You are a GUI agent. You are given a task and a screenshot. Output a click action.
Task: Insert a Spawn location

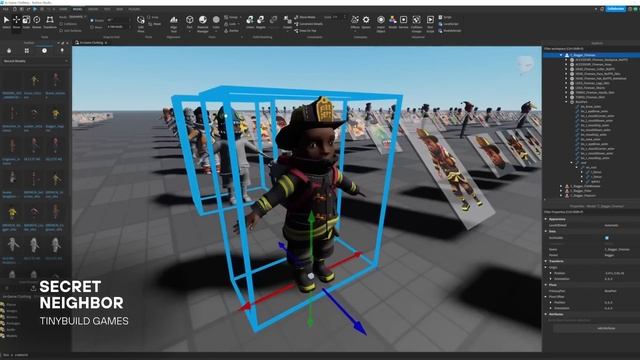(x=366, y=22)
